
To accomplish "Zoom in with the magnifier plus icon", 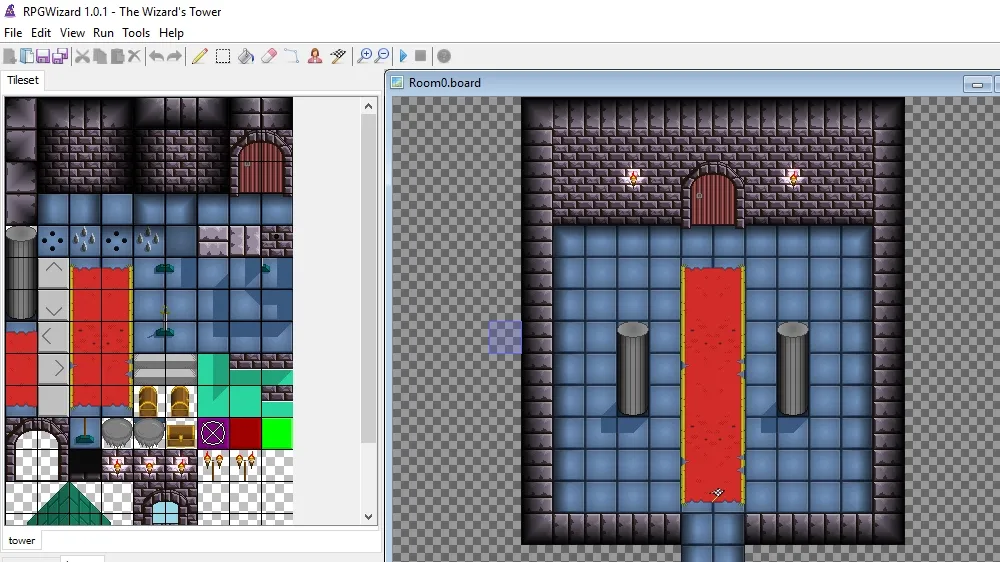I will (x=364, y=56).
